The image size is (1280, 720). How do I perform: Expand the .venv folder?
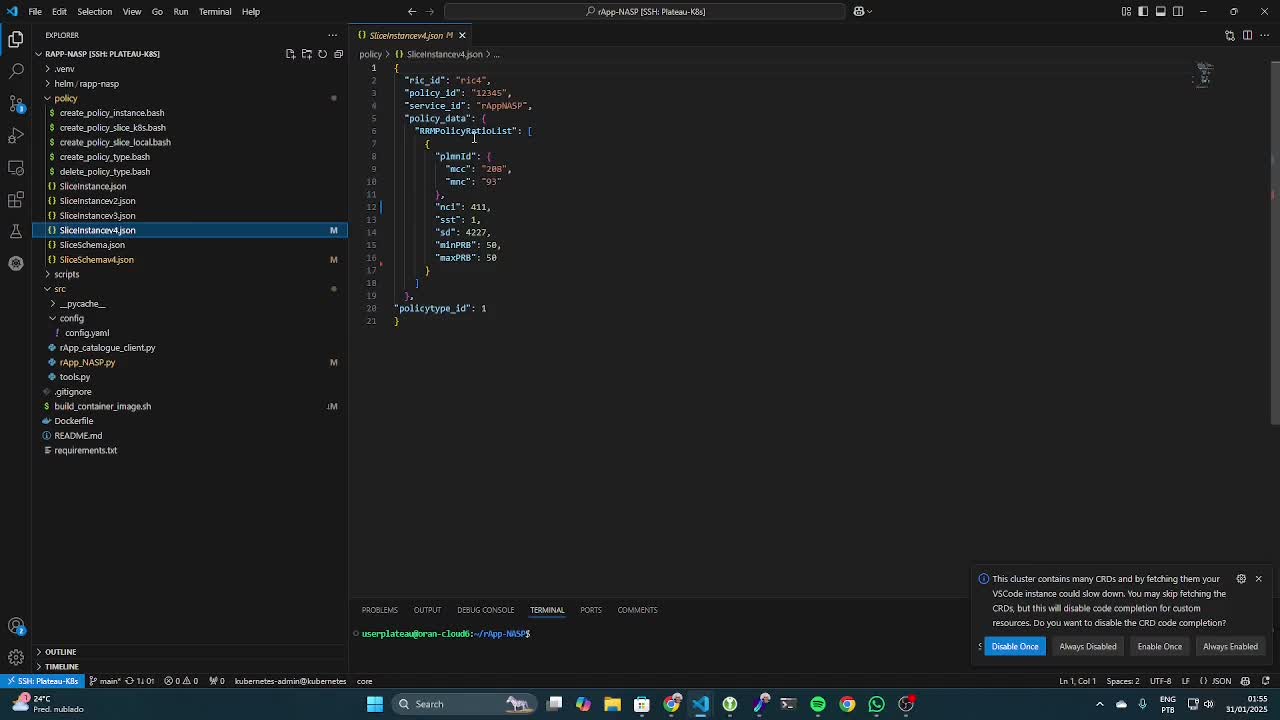[x=64, y=69]
